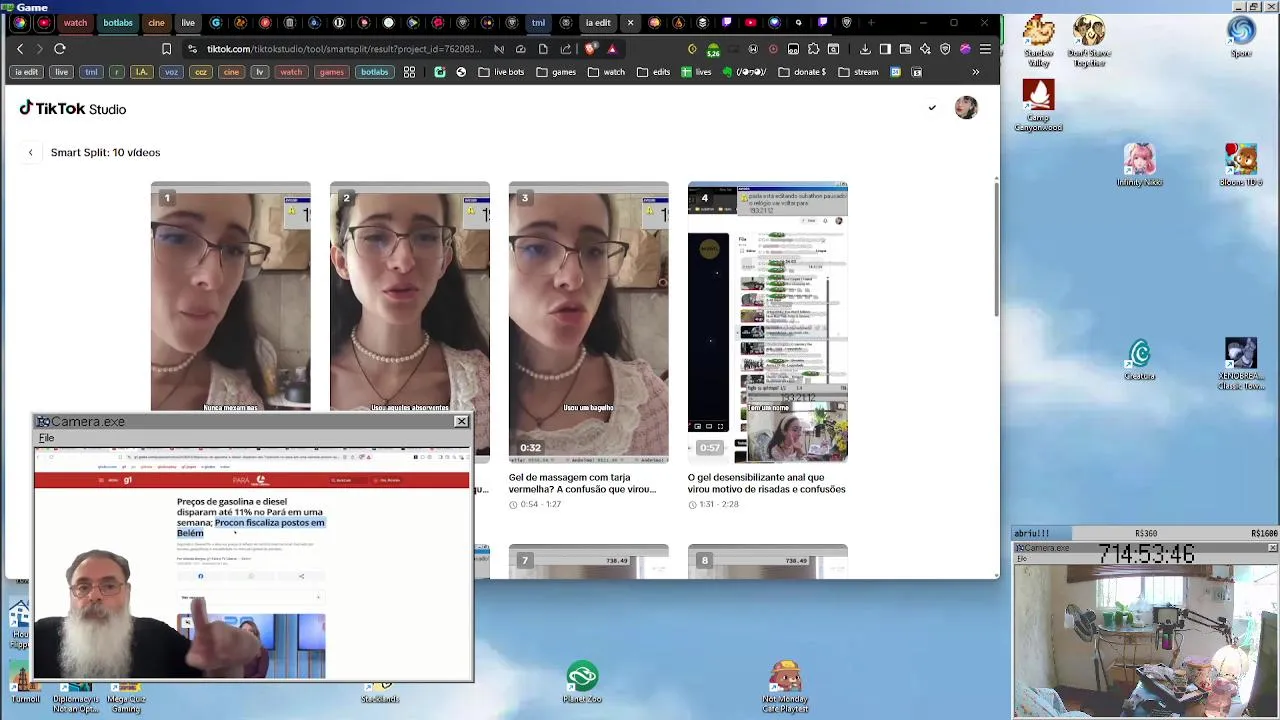Open the profile avatar in TikTok Studio
The width and height of the screenshot is (1280, 720).
(x=966, y=108)
